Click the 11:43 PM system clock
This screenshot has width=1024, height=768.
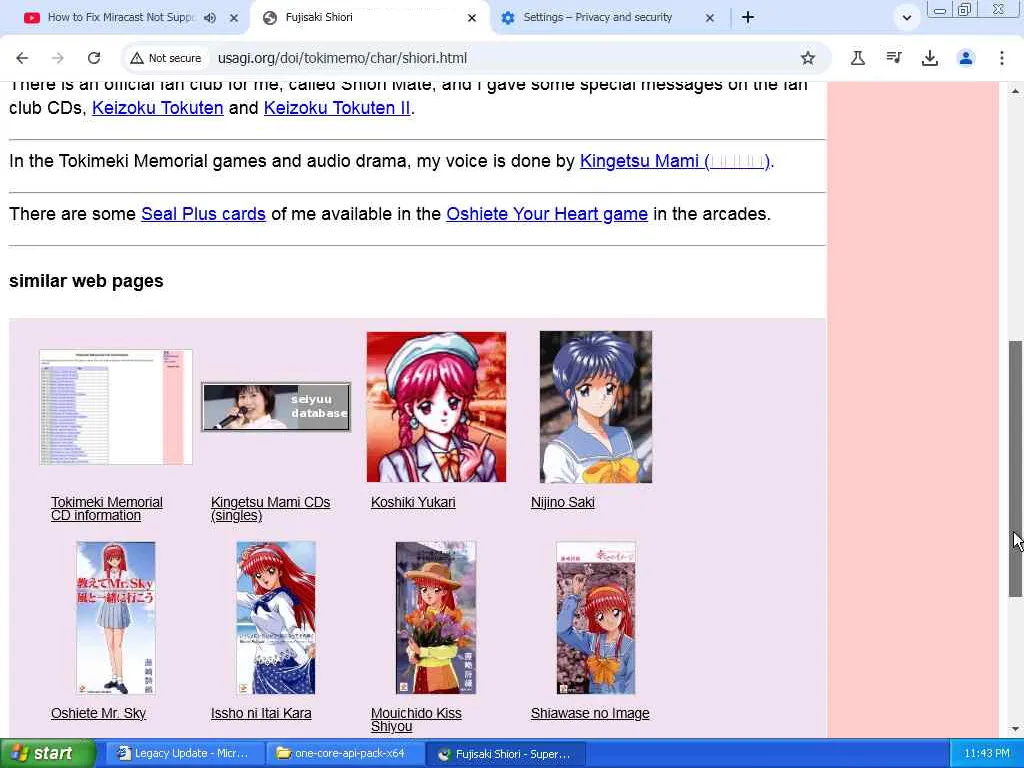coord(987,754)
